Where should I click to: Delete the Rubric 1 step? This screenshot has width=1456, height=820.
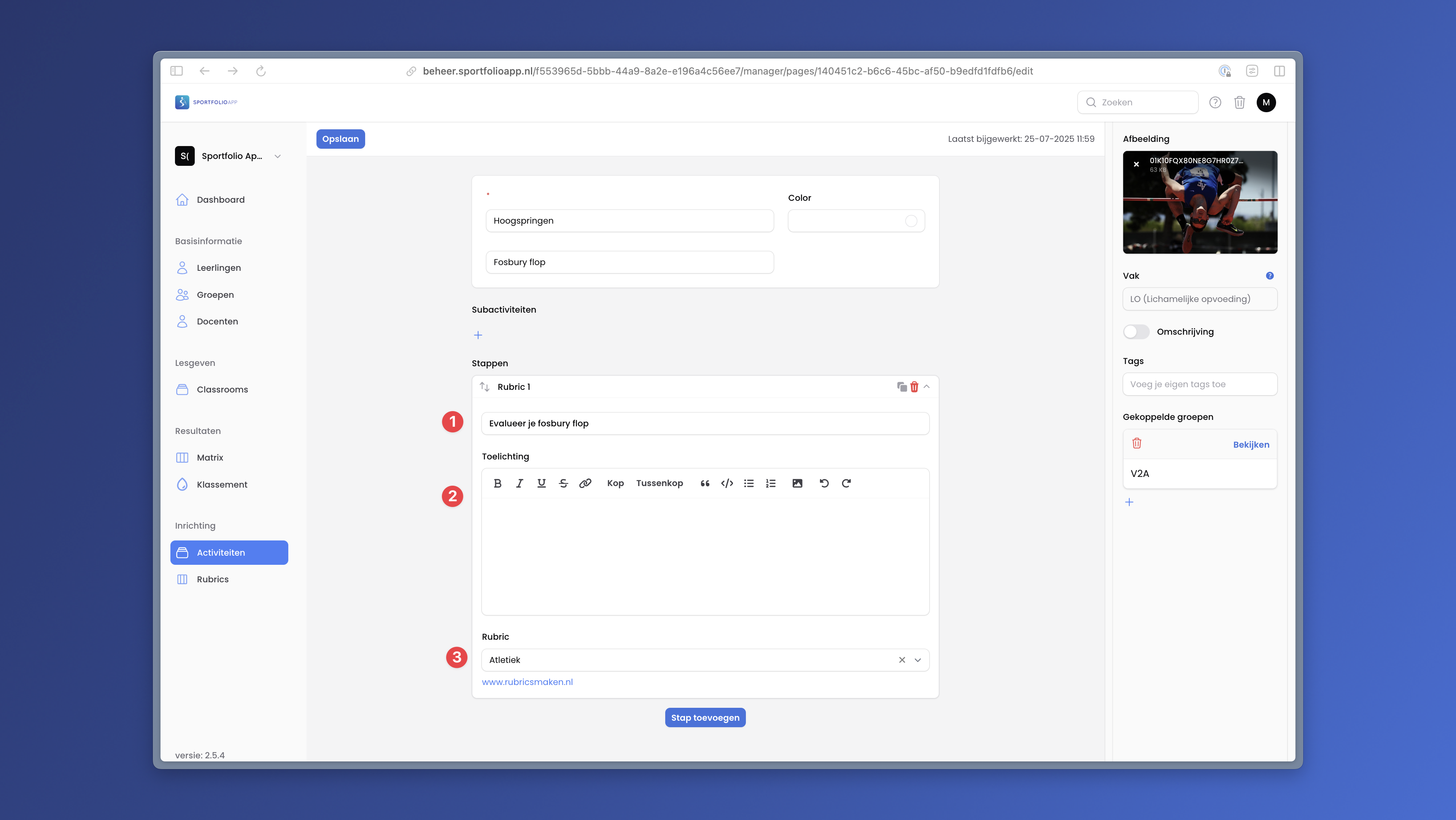point(914,386)
